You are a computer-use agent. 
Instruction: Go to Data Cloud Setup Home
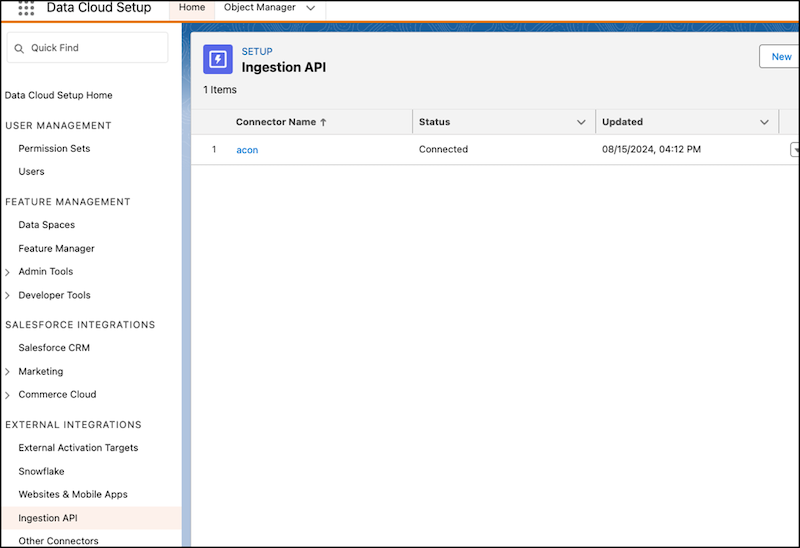59,95
